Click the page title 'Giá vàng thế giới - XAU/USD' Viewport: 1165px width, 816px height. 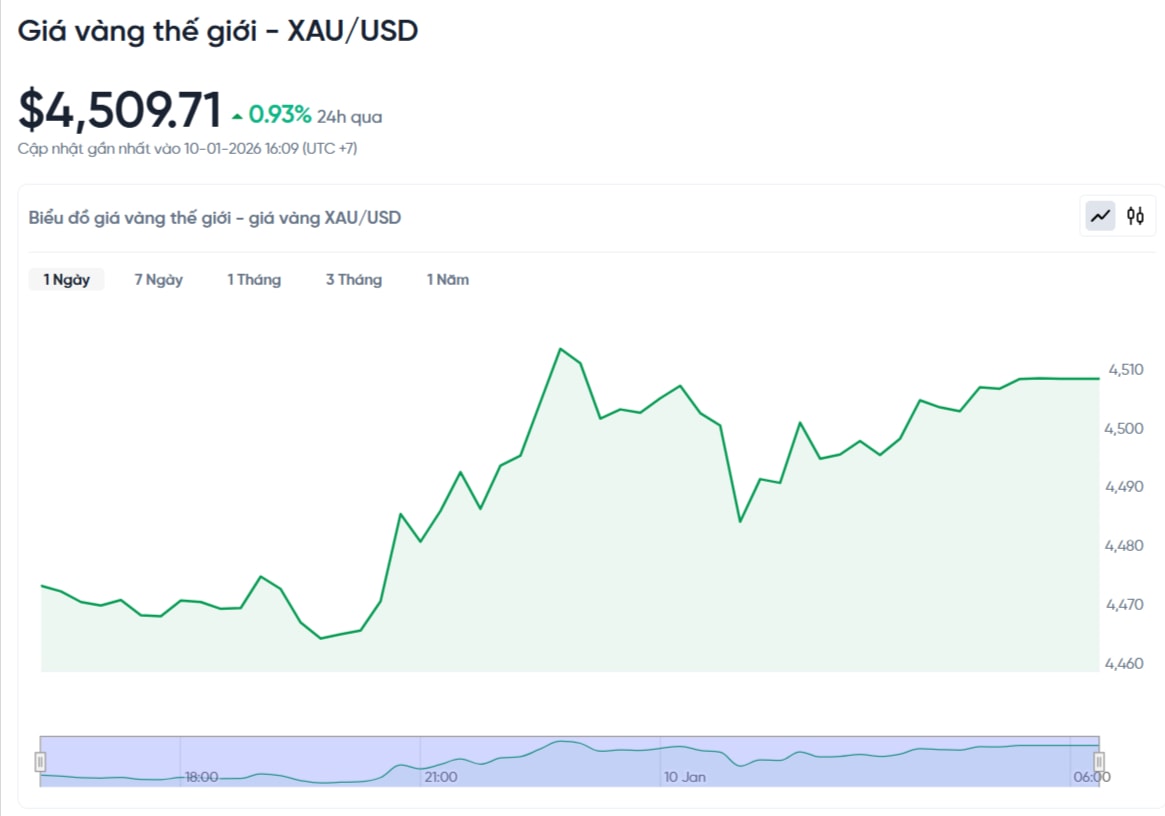click(218, 31)
